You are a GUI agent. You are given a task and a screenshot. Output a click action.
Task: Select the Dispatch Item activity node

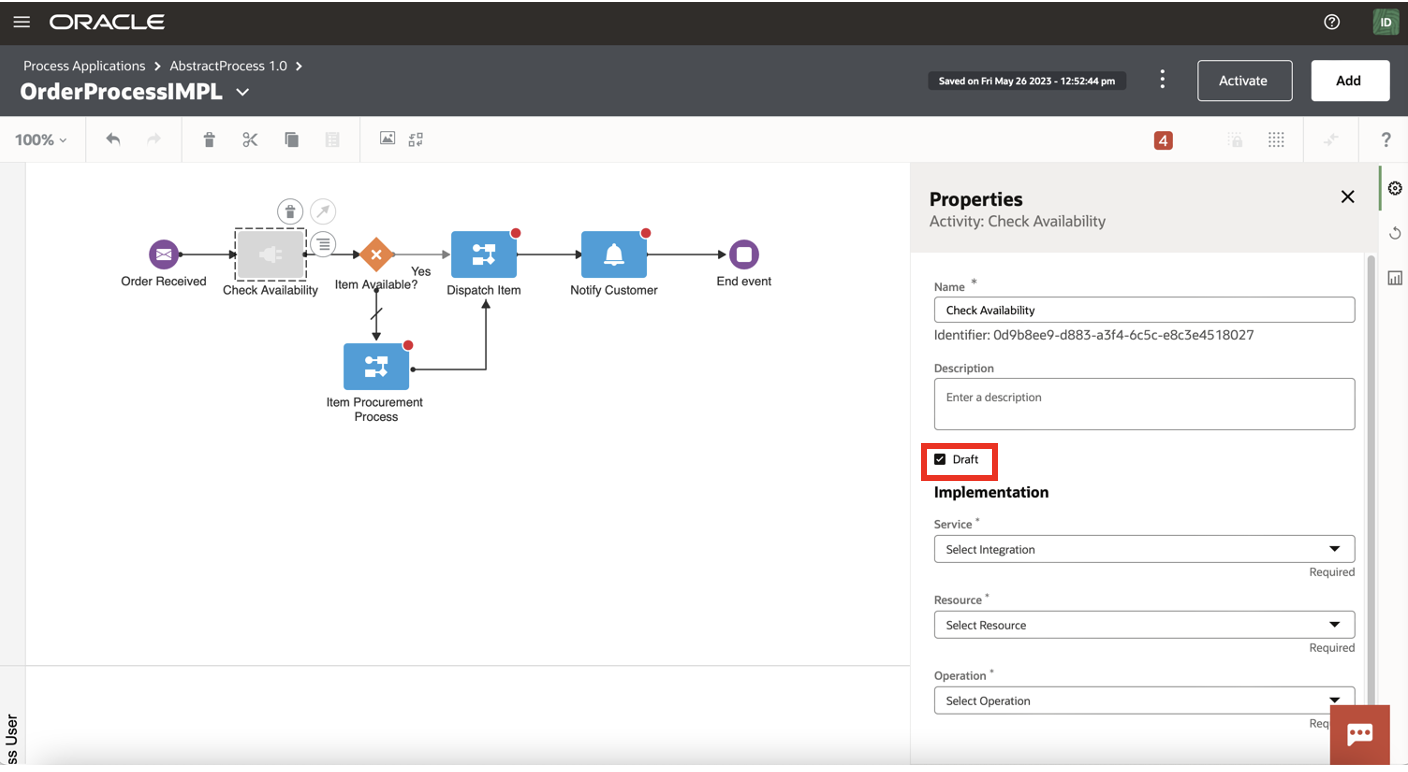pos(484,255)
